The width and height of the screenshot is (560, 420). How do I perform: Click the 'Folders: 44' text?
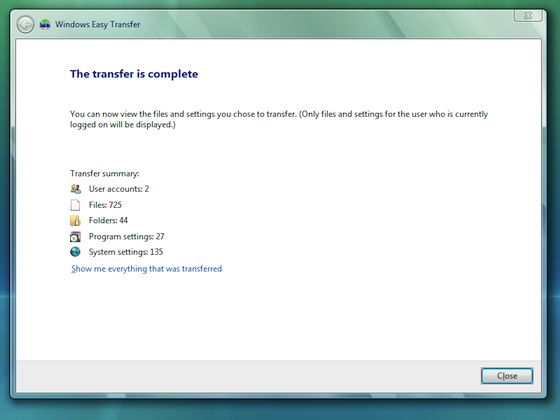tap(108, 220)
